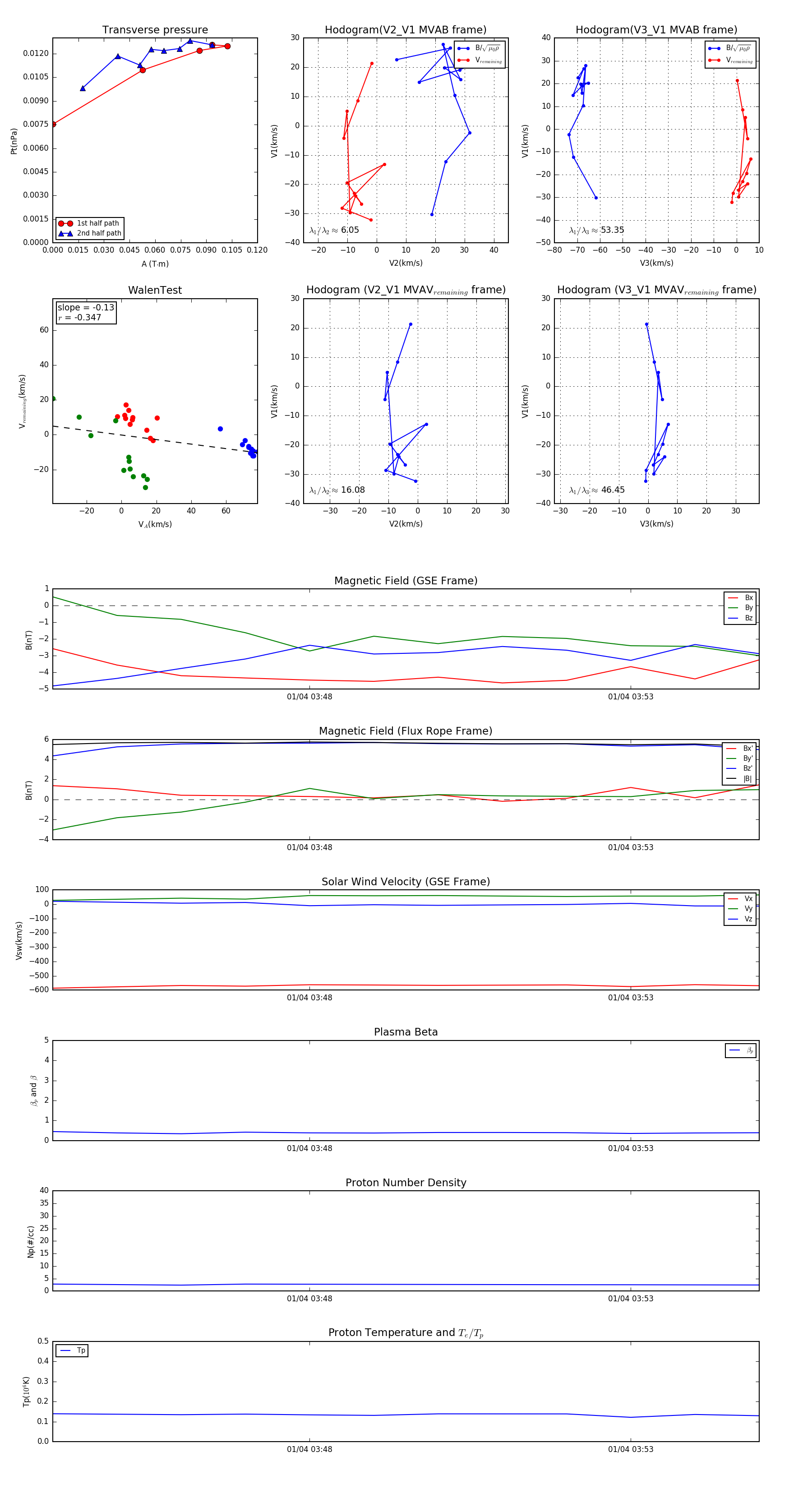Click the 'Vx' legend entry
Viewport: 812px width, 1489px height.
click(x=740, y=899)
